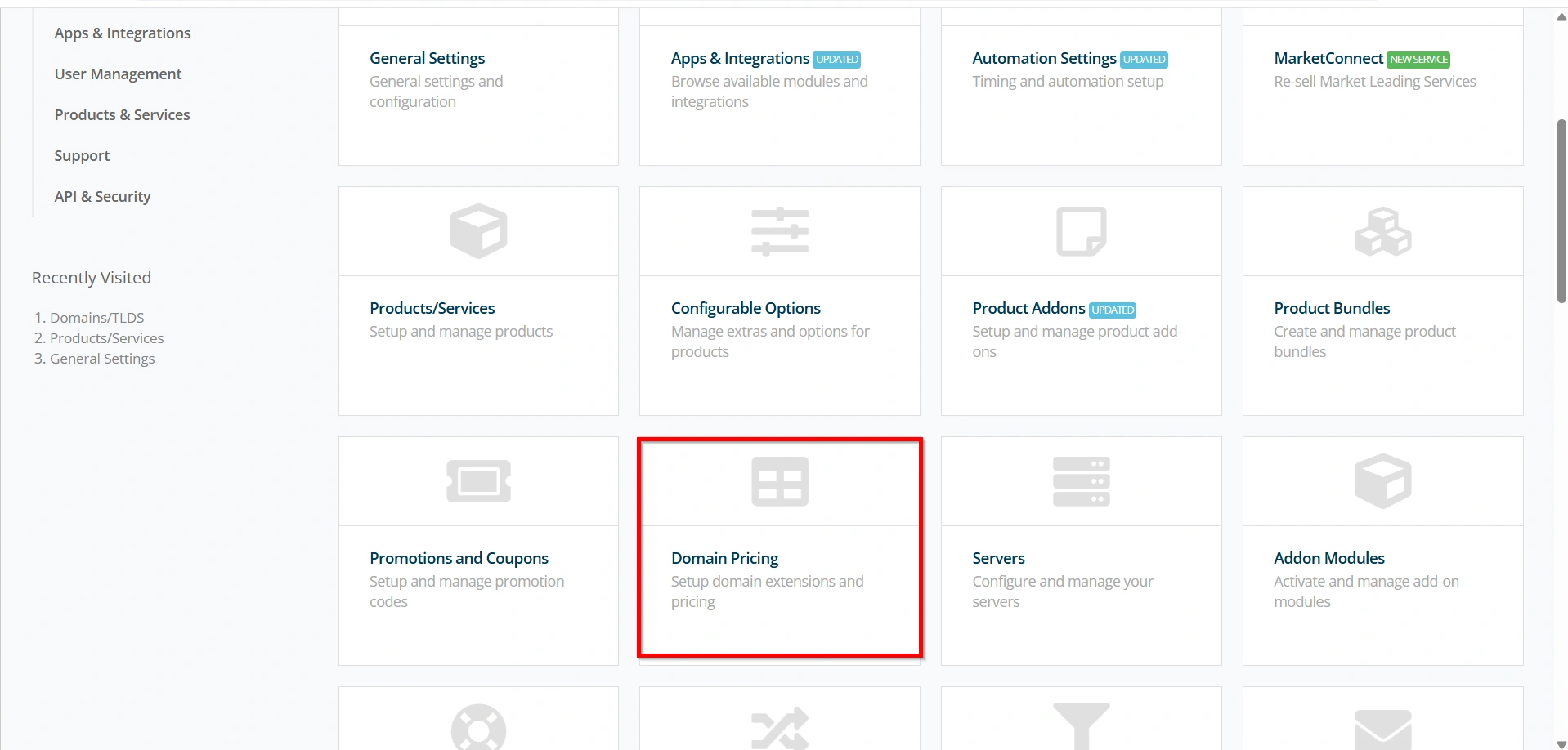Click the Product Addons note icon

1082,231
